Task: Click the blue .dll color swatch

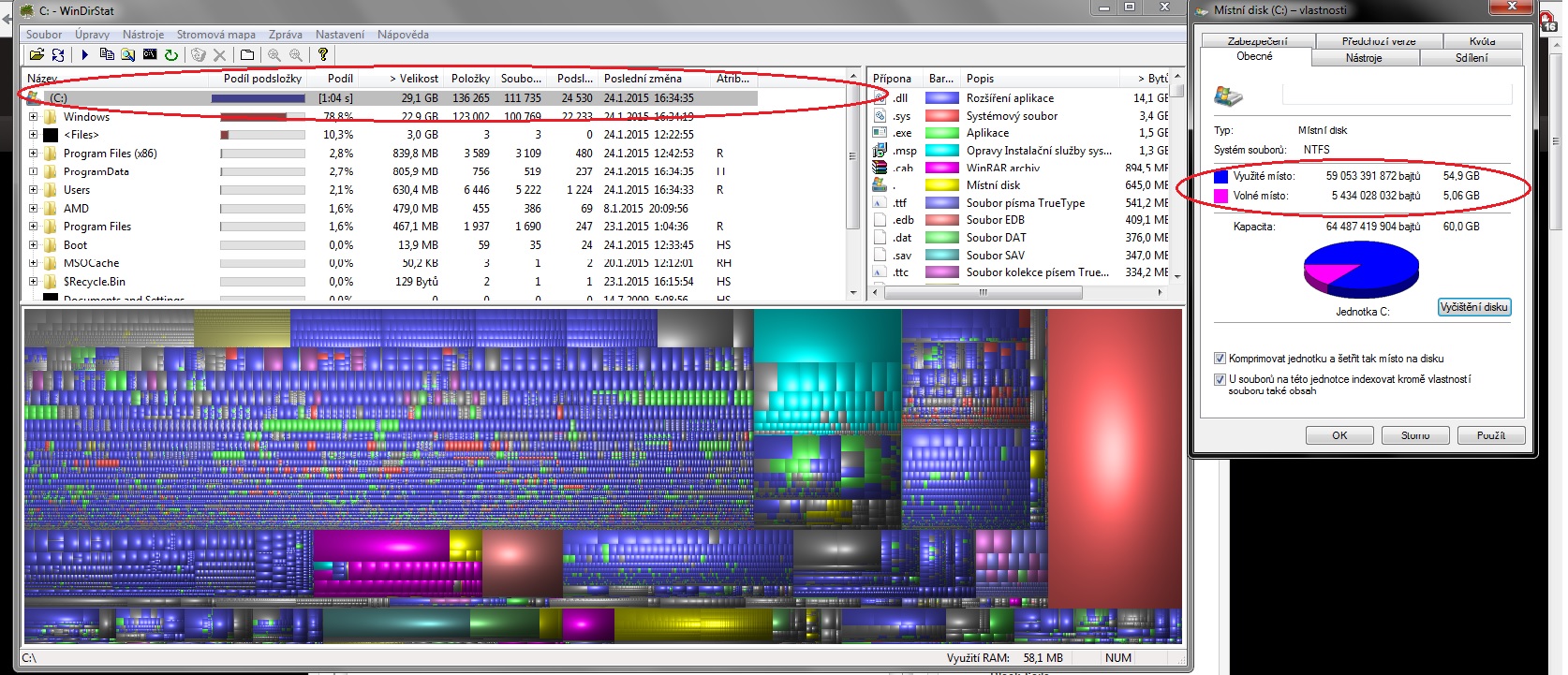Action: (941, 98)
